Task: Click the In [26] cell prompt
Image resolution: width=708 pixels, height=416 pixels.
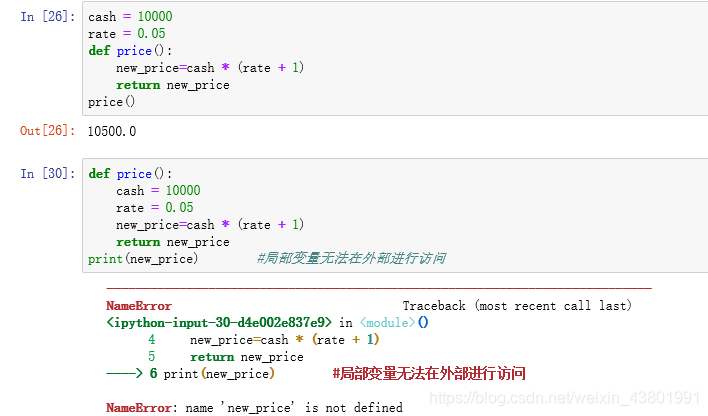Action: tap(47, 17)
